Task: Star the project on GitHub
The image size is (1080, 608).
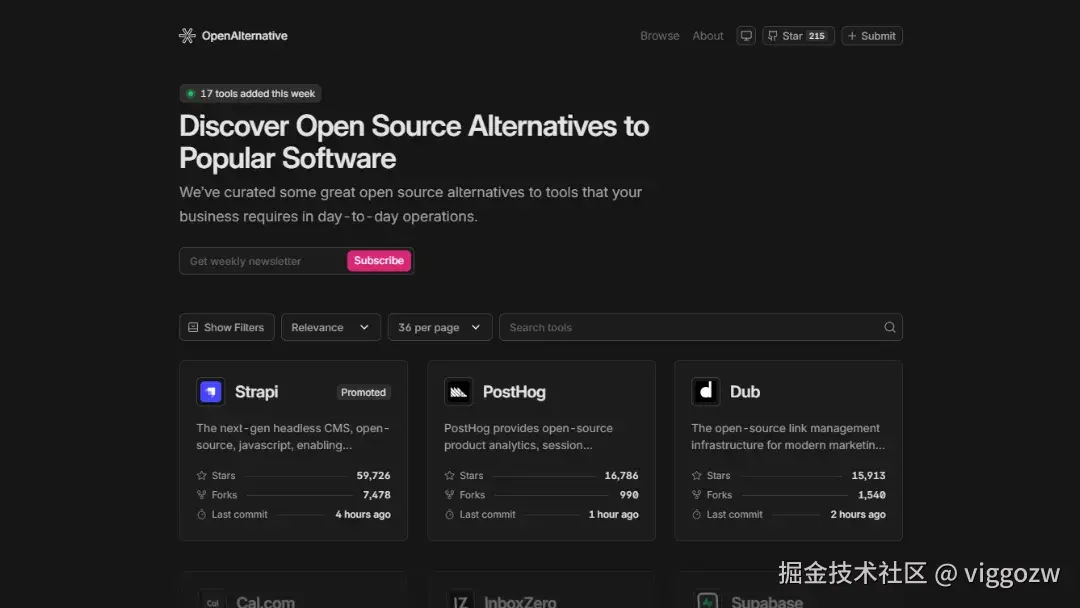Action: (x=798, y=36)
